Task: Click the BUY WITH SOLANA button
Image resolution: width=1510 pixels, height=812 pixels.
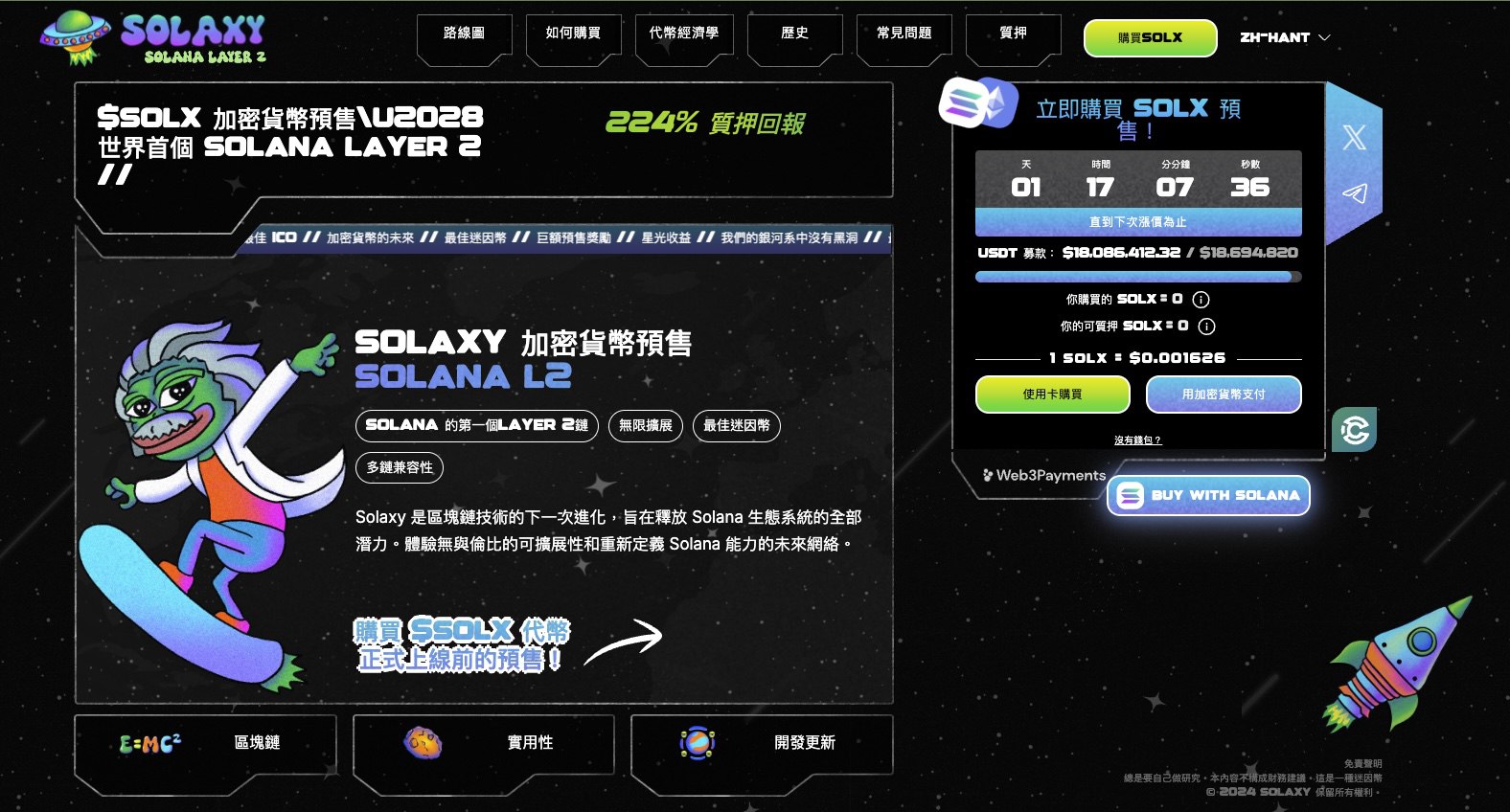Action: point(1208,496)
